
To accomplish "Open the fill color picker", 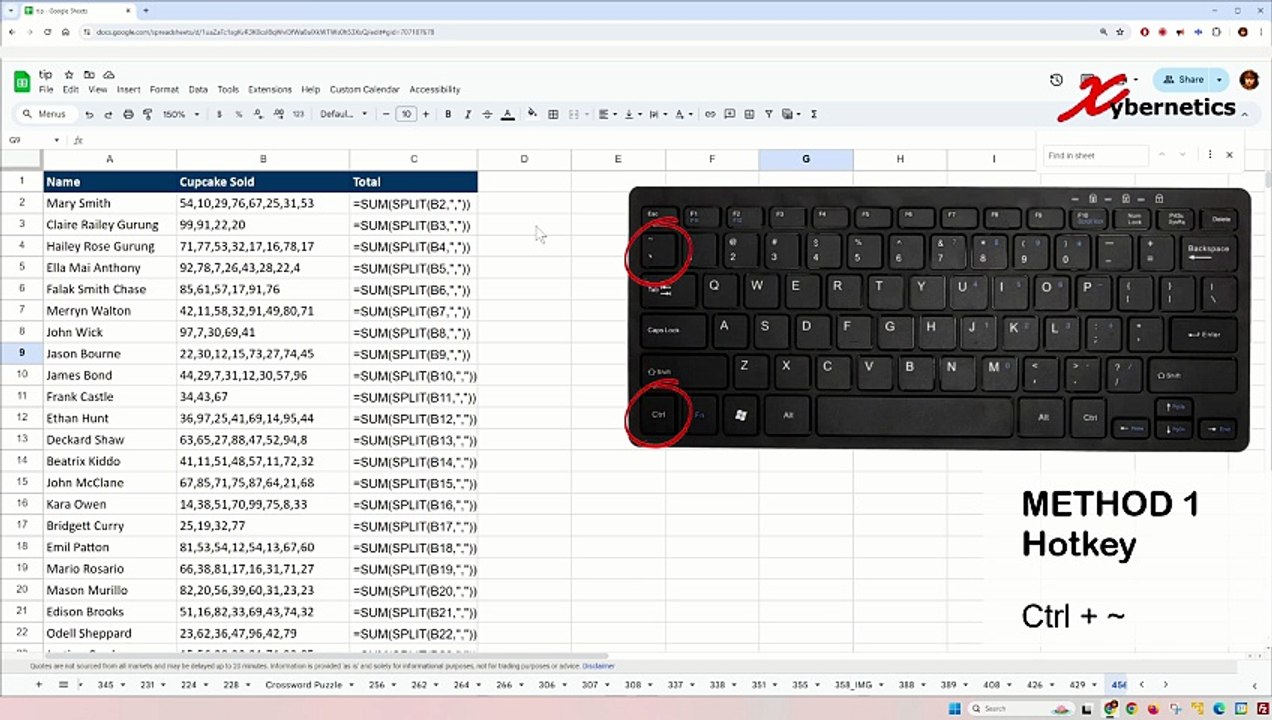I will click(532, 114).
